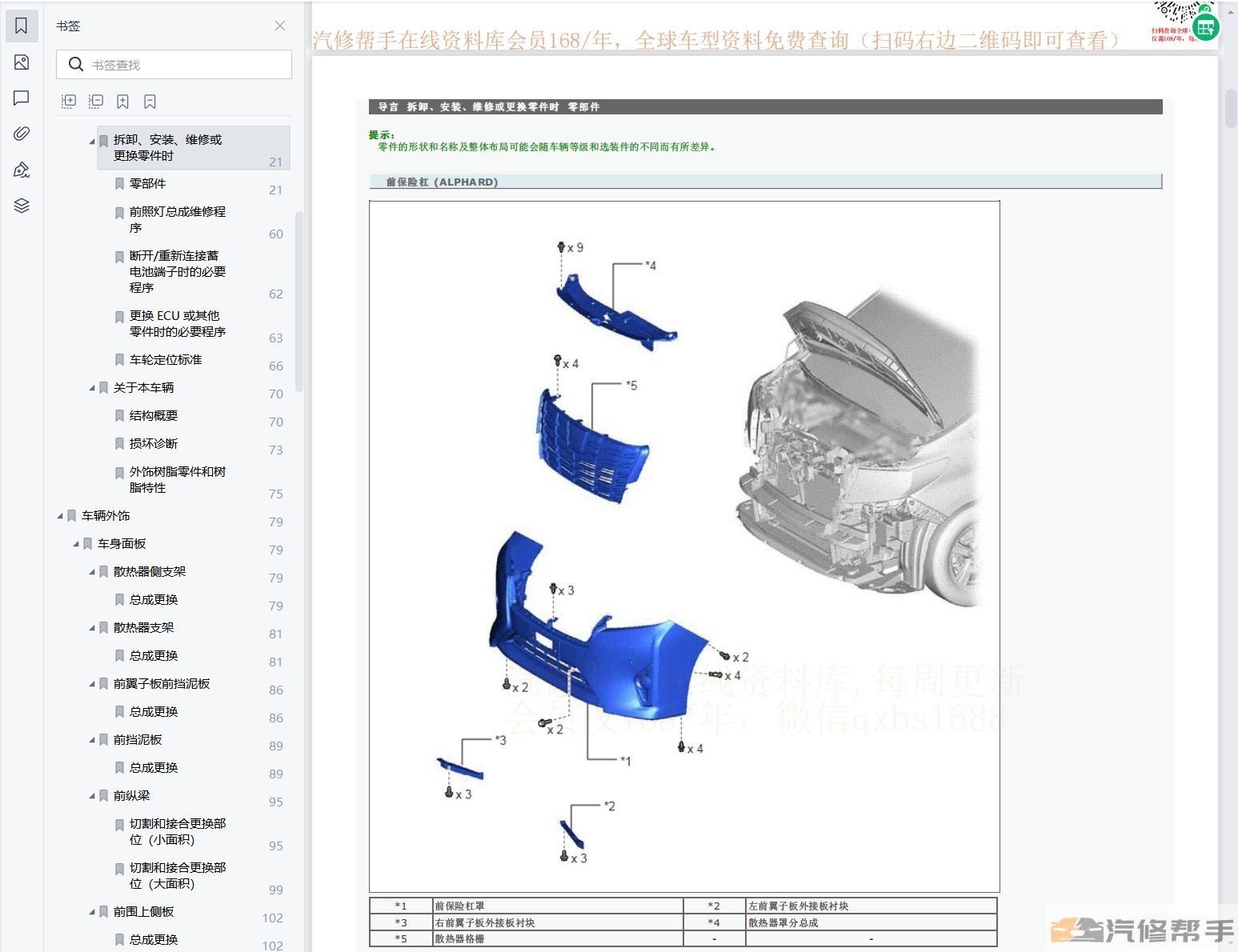Viewport: 1238px width, 952px height.
Task: Open the 切割和接合更换部位 (大面积) bookmark
Action: (x=178, y=876)
